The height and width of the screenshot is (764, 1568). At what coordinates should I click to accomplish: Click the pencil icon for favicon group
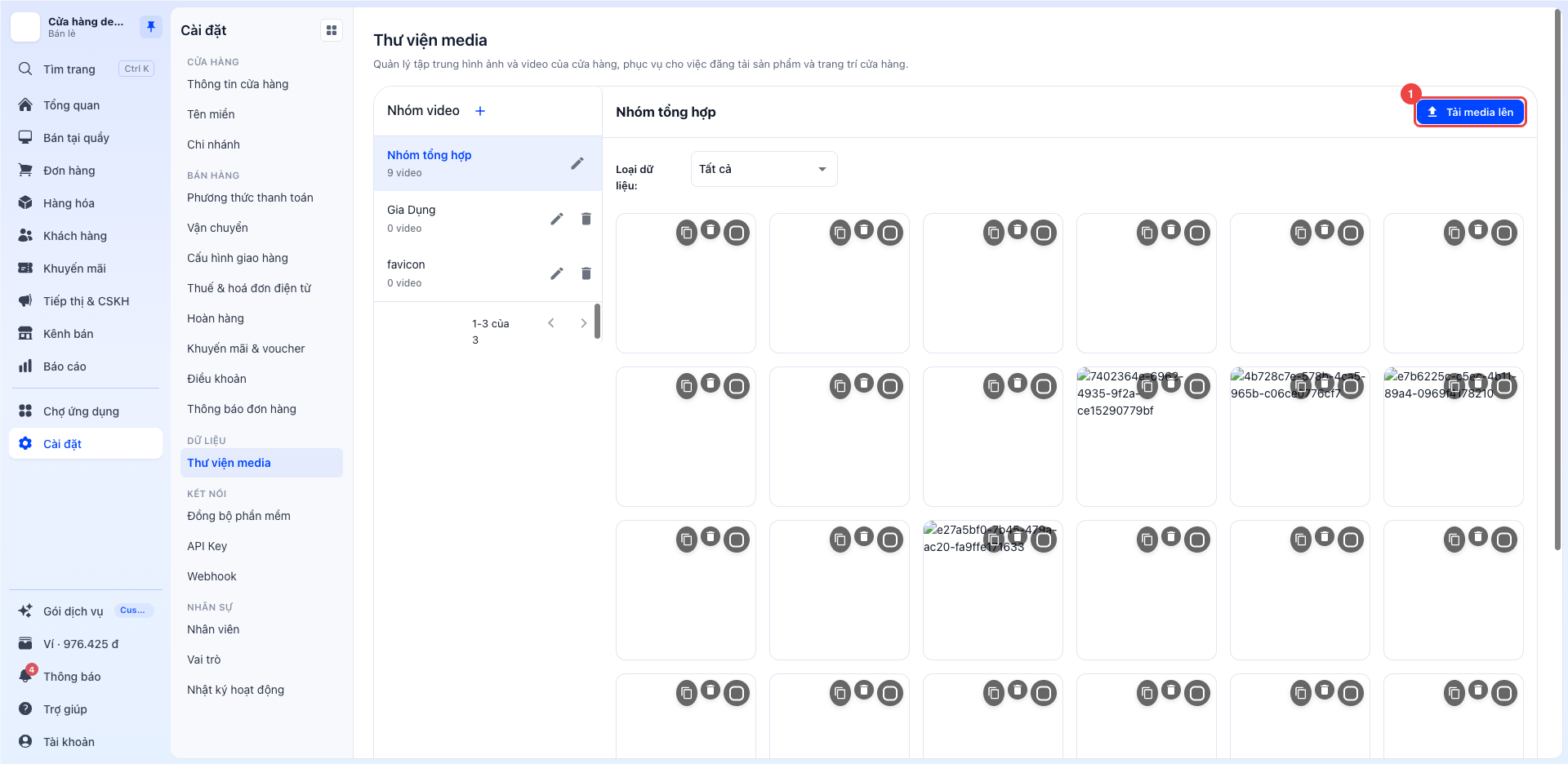(x=557, y=273)
